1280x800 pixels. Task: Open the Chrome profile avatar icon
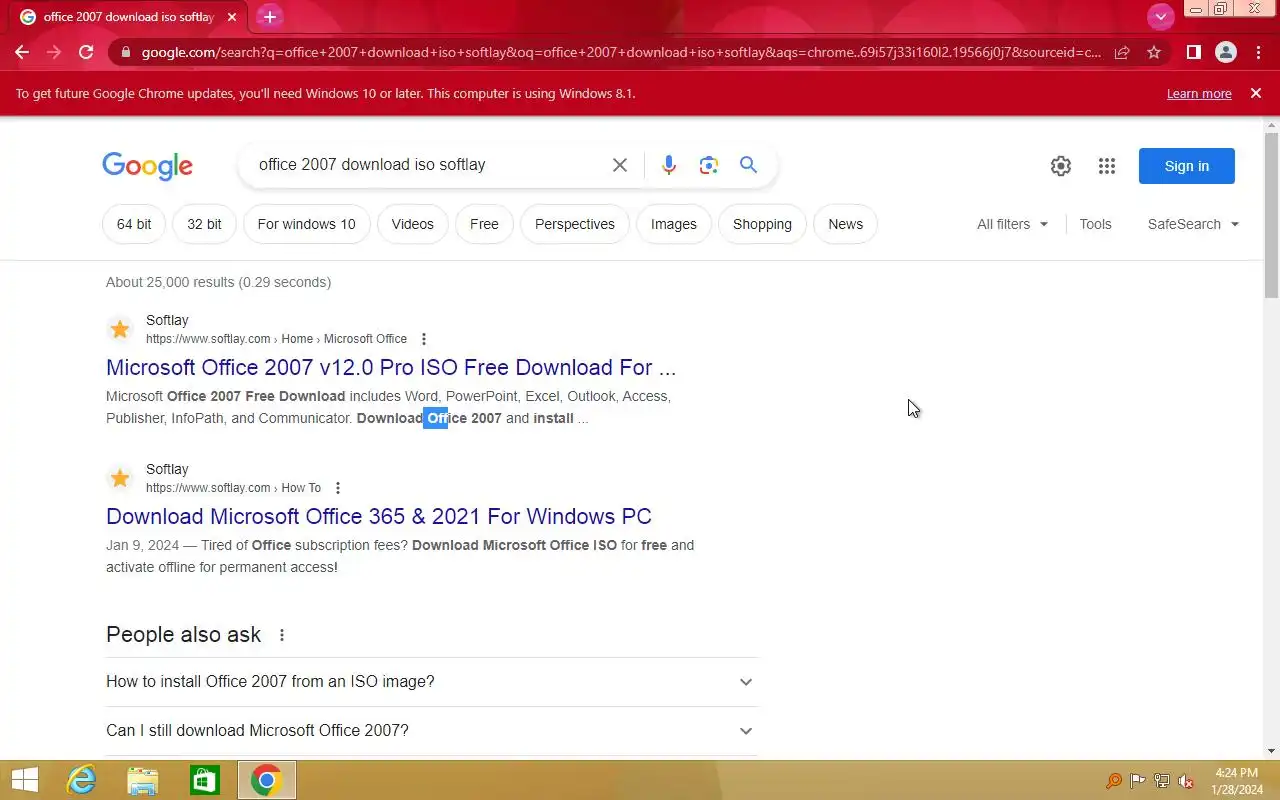point(1225,52)
